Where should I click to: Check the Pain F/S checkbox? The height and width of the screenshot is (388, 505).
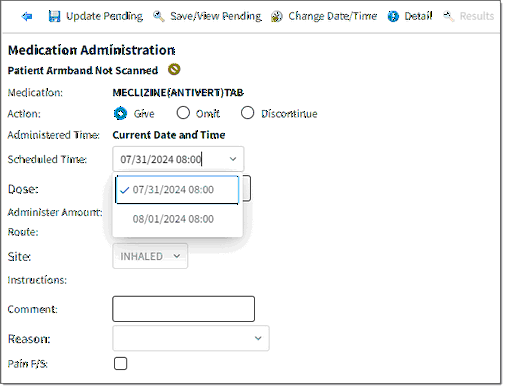[x=120, y=363]
